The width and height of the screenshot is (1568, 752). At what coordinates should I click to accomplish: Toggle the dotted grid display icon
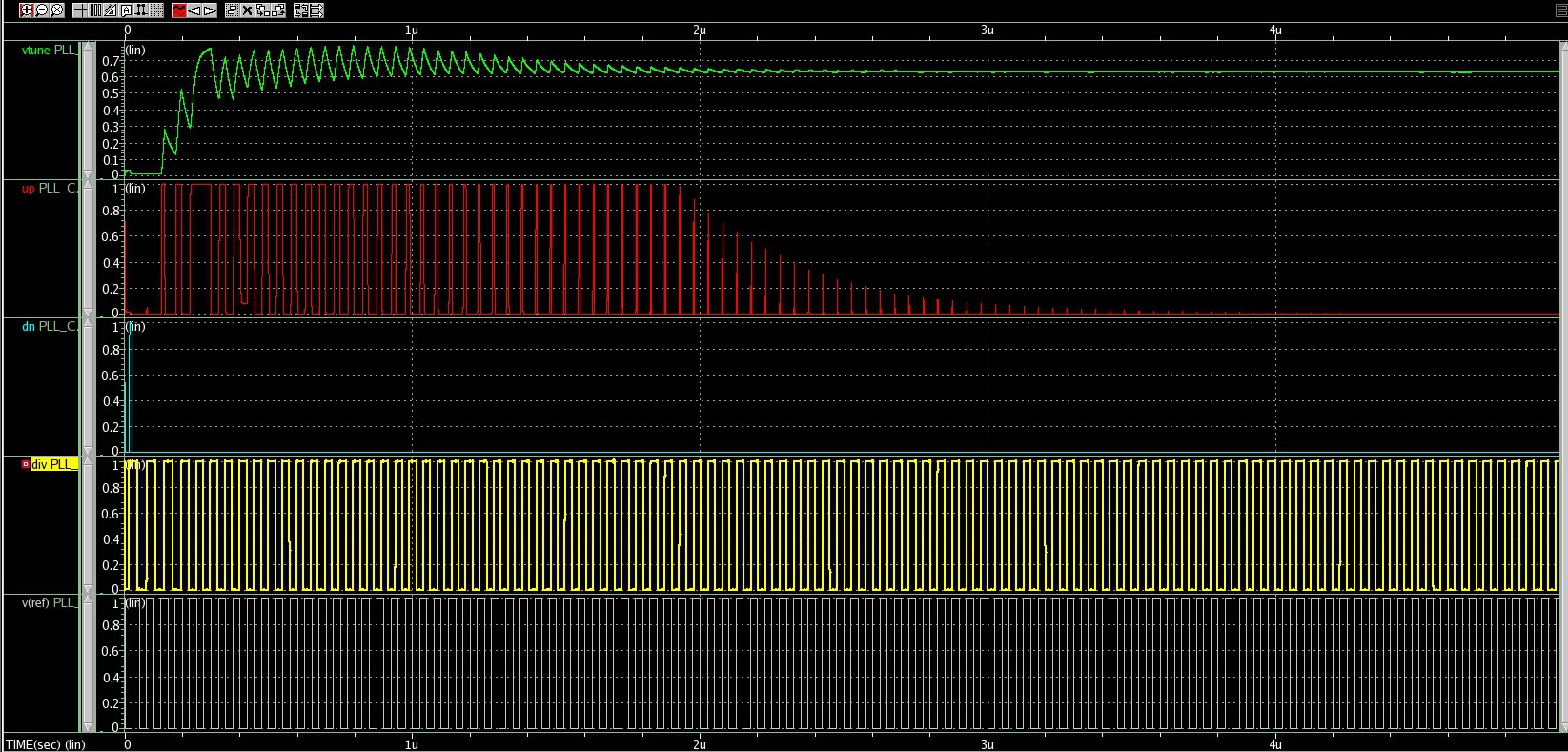(155, 10)
